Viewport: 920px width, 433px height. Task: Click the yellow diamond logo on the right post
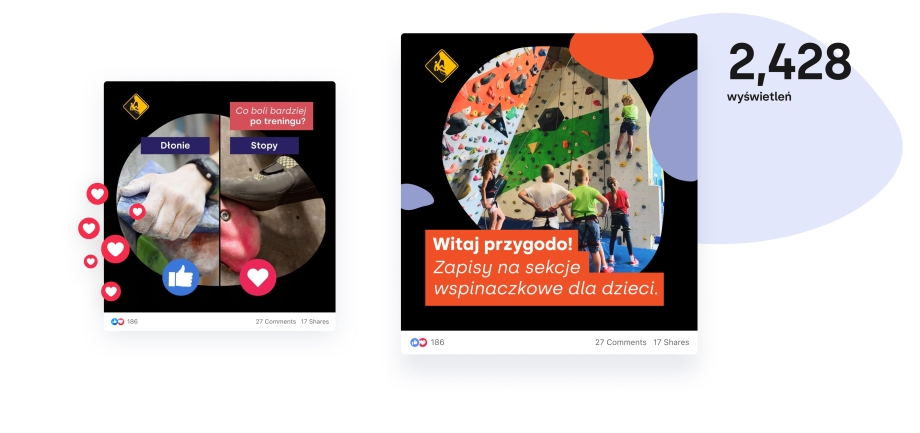pos(441,66)
